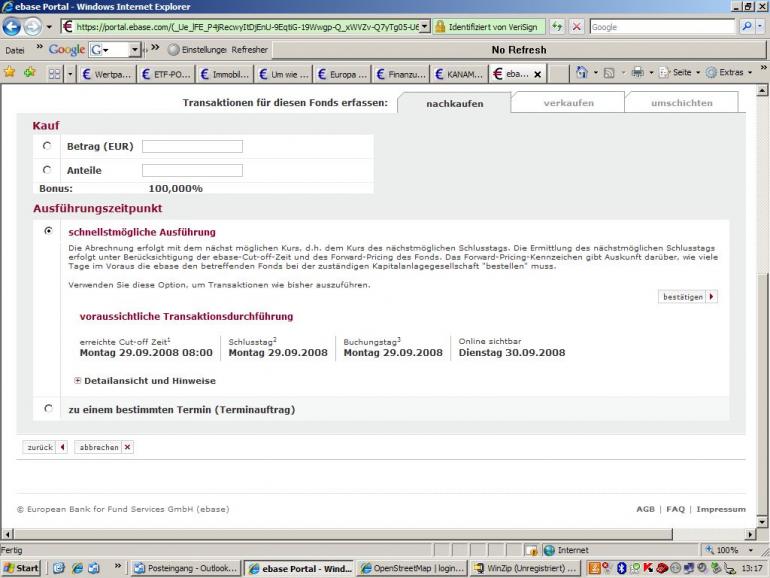Screen dimensions: 770x578
Task: Select schnellstmögliche Ausführung radio button
Action: [48, 230]
